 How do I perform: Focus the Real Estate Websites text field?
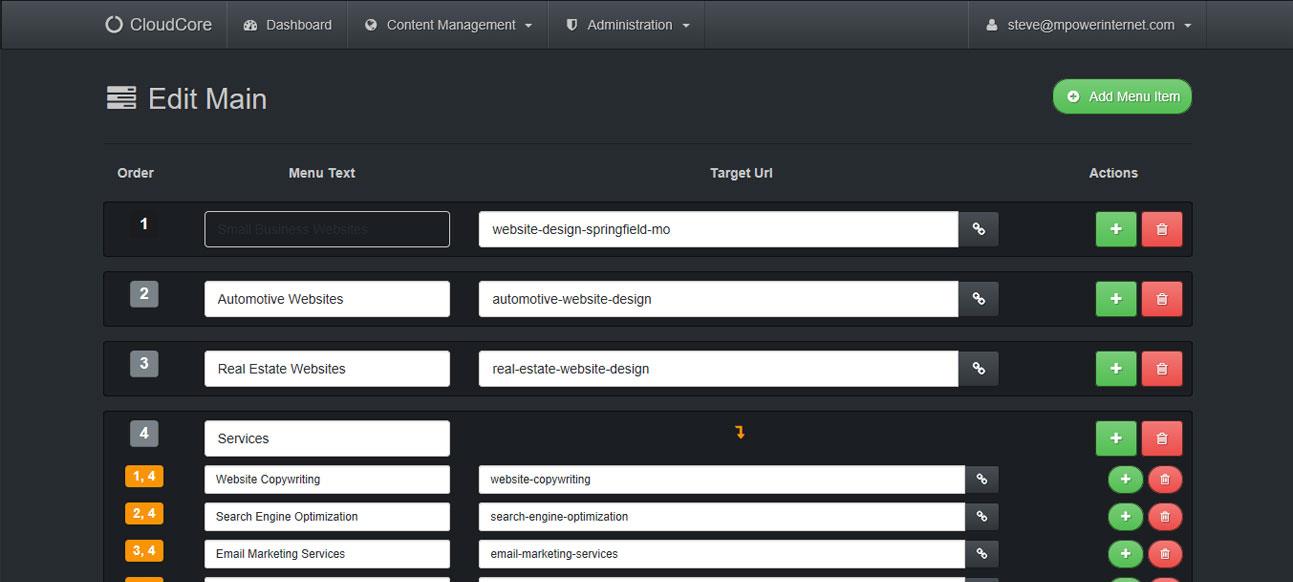(327, 369)
